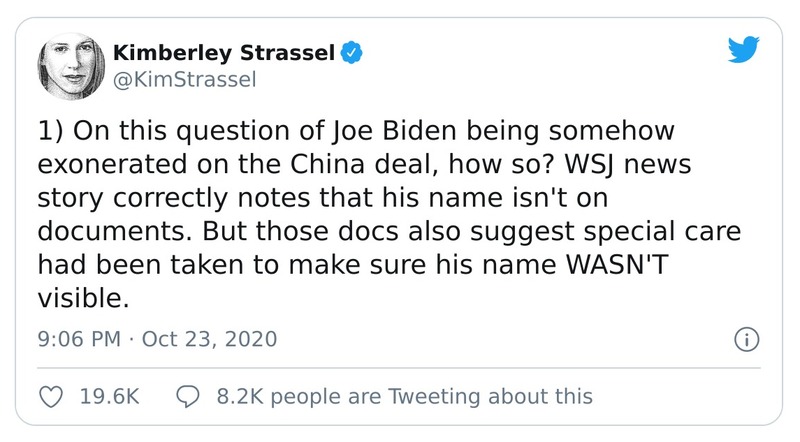Open the info circle icon
The image size is (800, 442).
coord(743,338)
